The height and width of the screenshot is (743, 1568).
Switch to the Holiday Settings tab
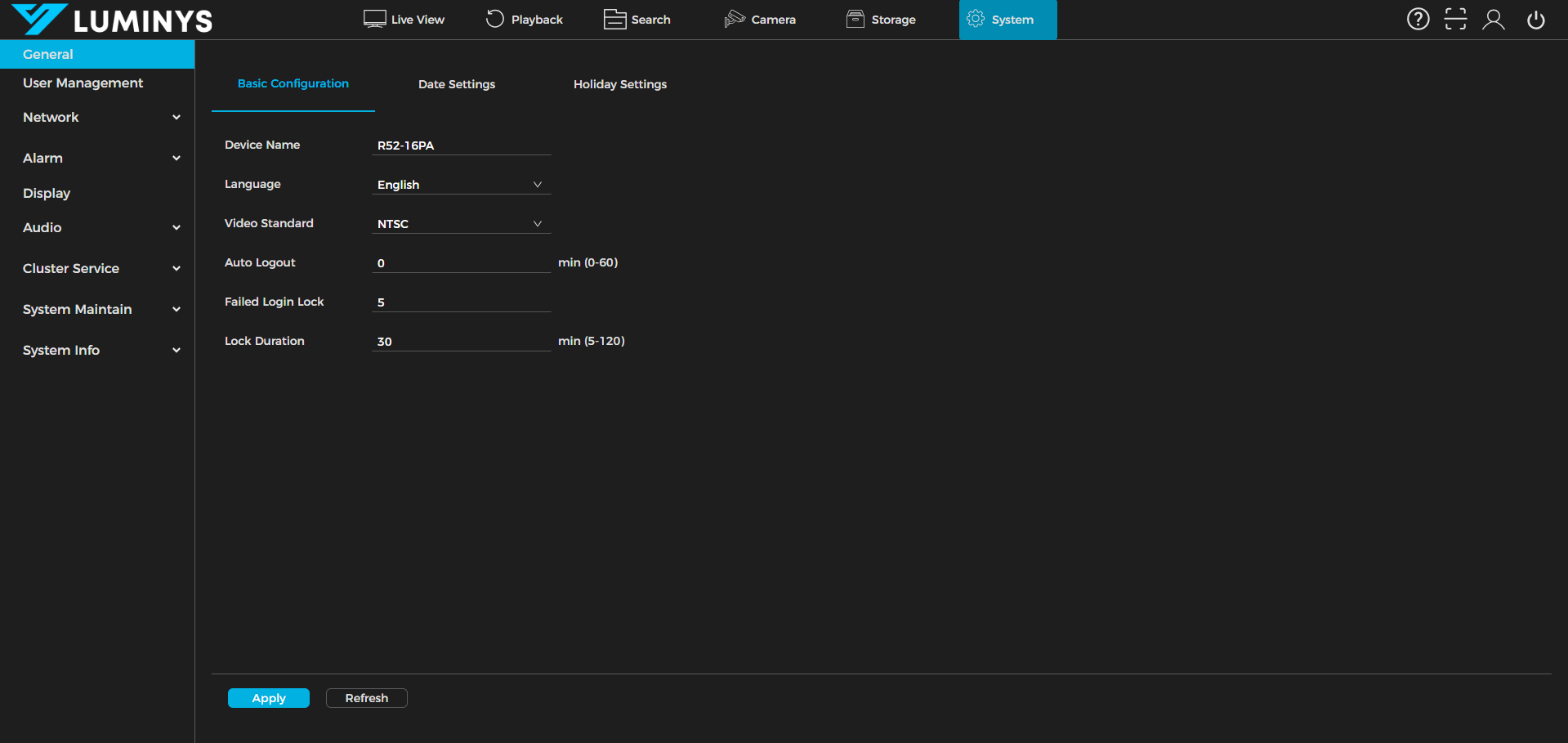click(619, 84)
